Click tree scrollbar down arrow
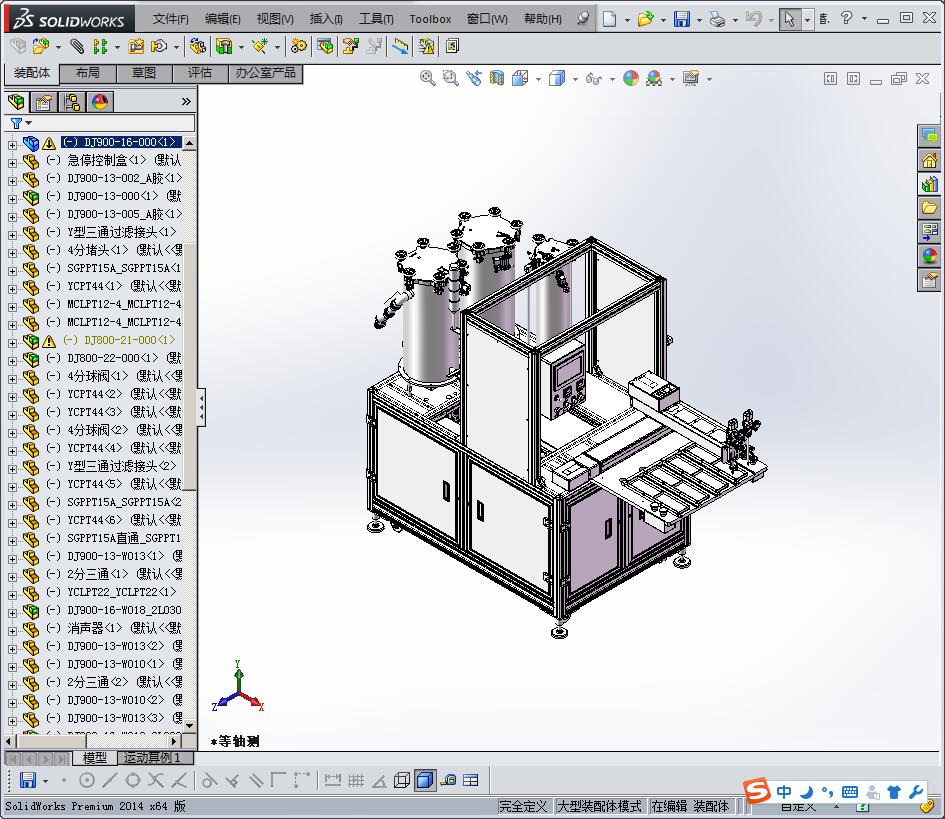Screen dimensions: 945x819 point(190,726)
